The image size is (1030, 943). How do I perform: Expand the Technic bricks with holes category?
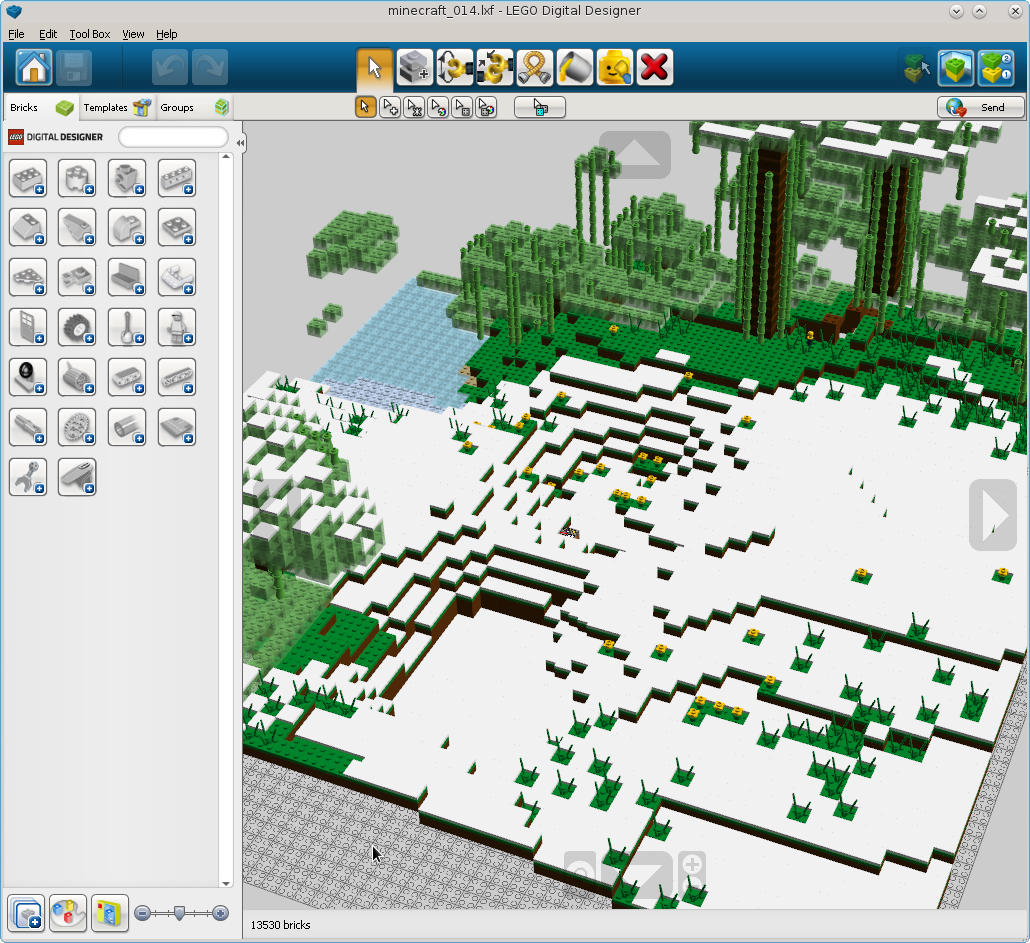tap(177, 178)
